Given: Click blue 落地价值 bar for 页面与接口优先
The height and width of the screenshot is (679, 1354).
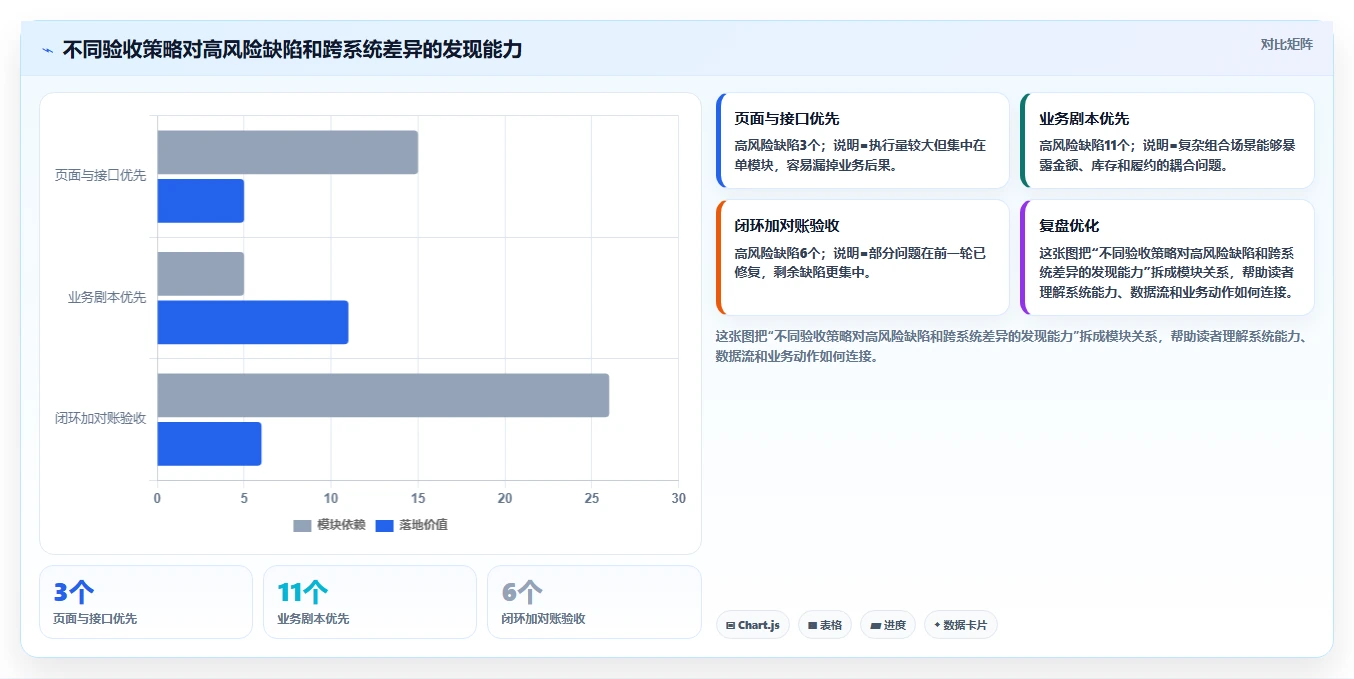Looking at the screenshot, I should (200, 201).
